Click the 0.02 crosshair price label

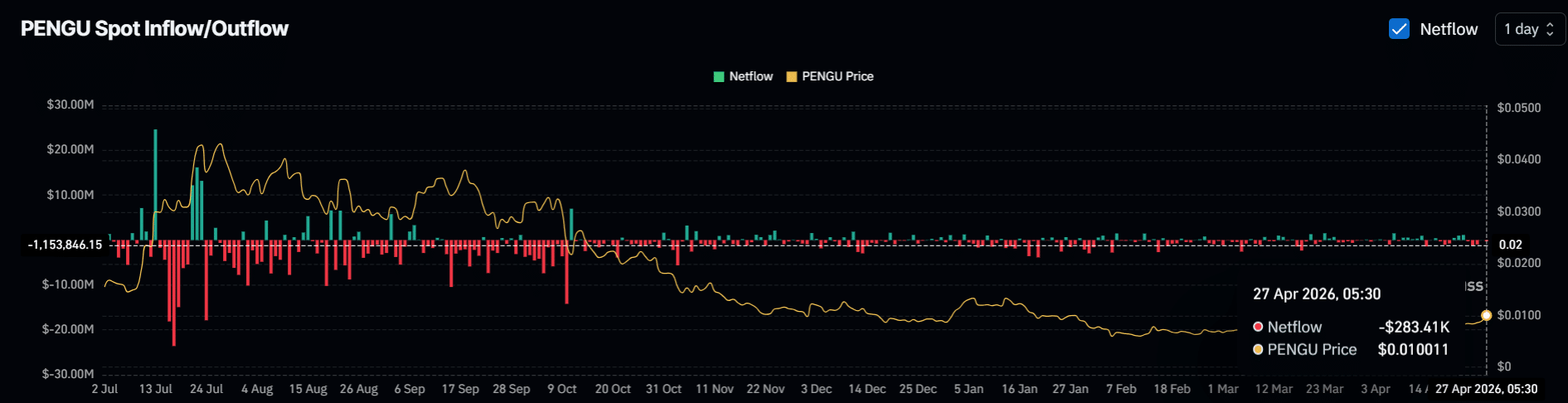tap(1511, 245)
